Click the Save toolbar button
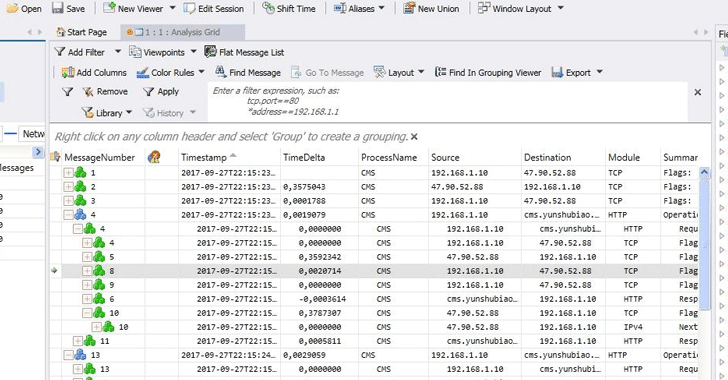Image resolution: width=728 pixels, height=380 pixels. [x=68, y=8]
